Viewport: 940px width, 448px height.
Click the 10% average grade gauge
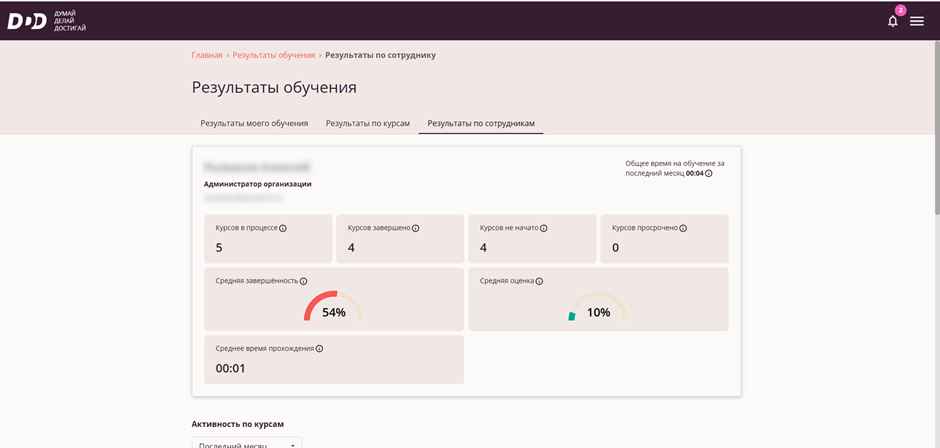598,306
